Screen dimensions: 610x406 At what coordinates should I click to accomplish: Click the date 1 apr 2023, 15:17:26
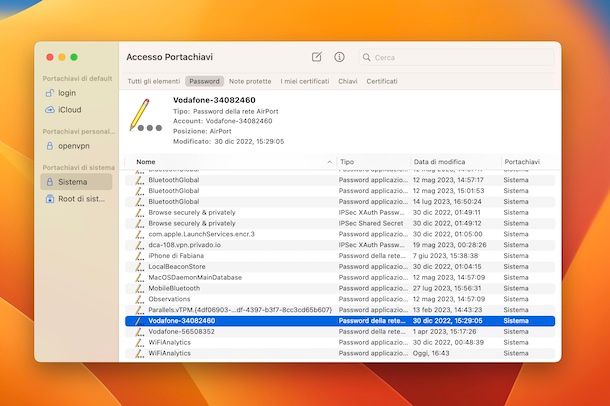[x=444, y=332]
